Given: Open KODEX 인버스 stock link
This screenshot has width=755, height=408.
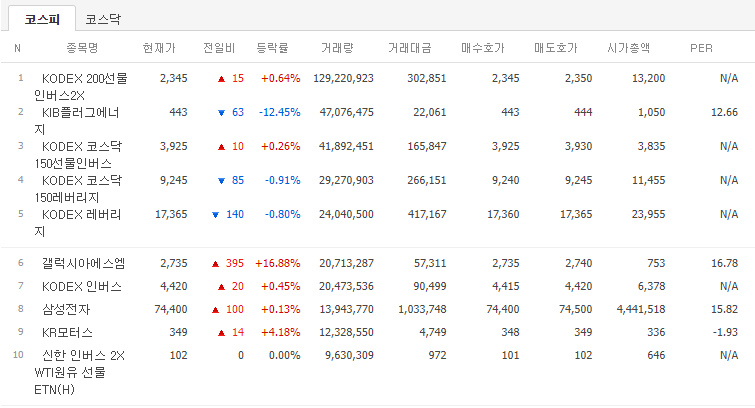Looking at the screenshot, I should click(x=82, y=286).
